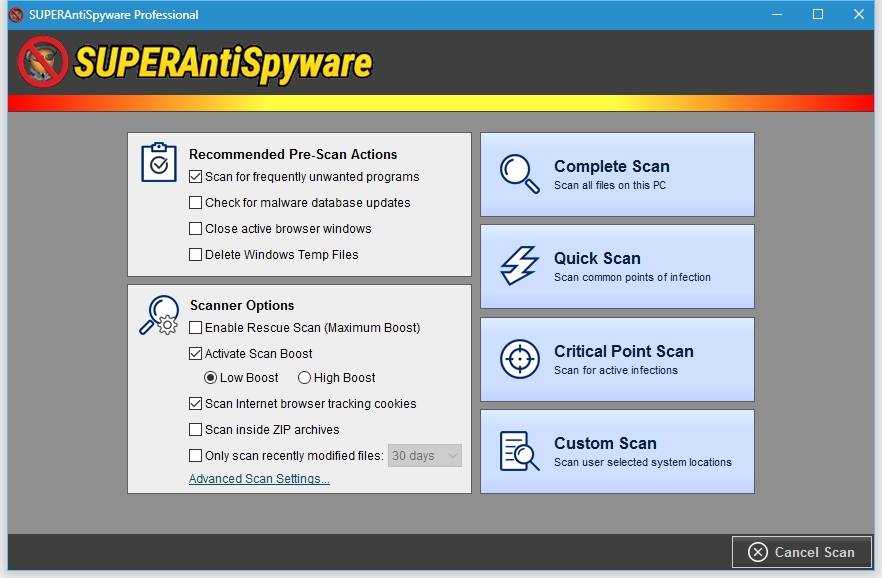Click the Quick Scan lightning bolt icon
Image resolution: width=882 pixels, height=578 pixels.
520,266
